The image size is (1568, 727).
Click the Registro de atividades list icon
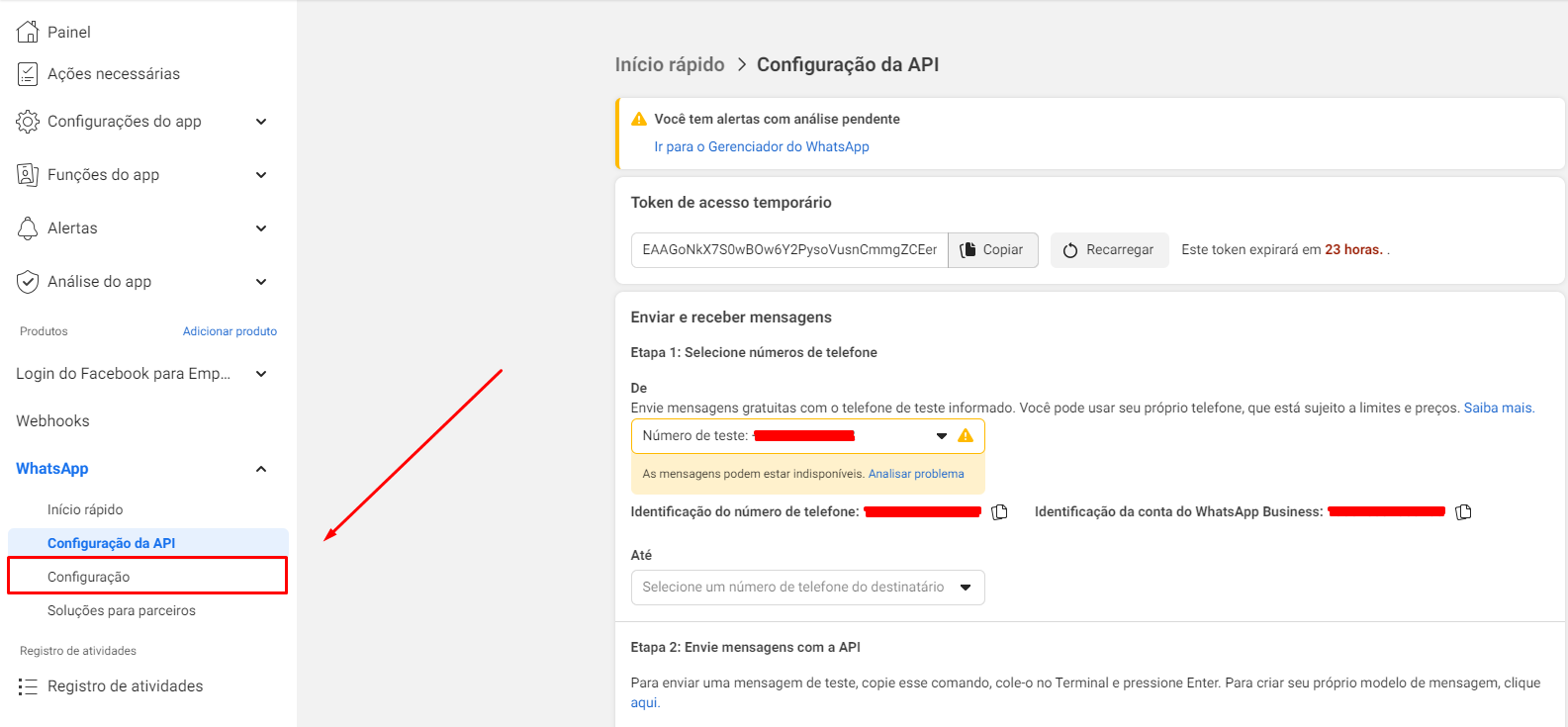28,686
